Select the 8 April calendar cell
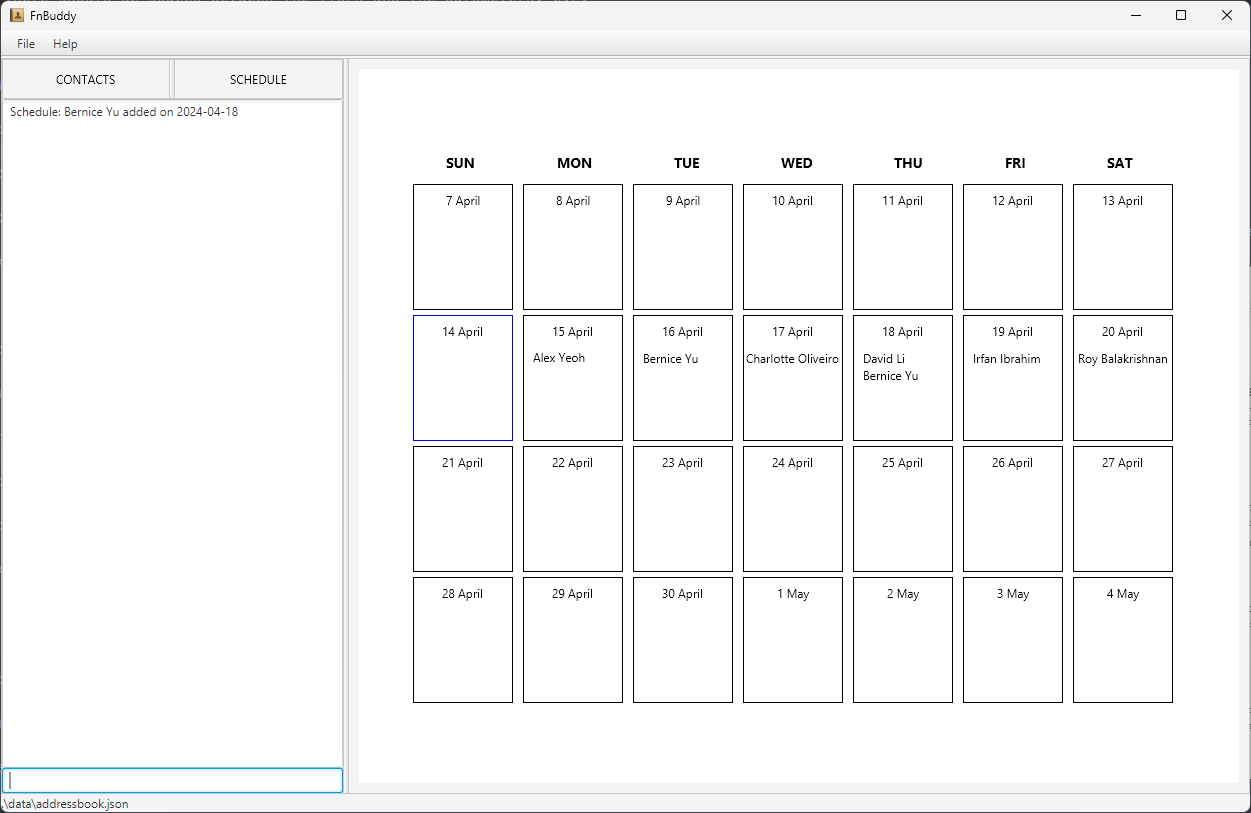Image resolution: width=1251 pixels, height=813 pixels. tap(573, 247)
